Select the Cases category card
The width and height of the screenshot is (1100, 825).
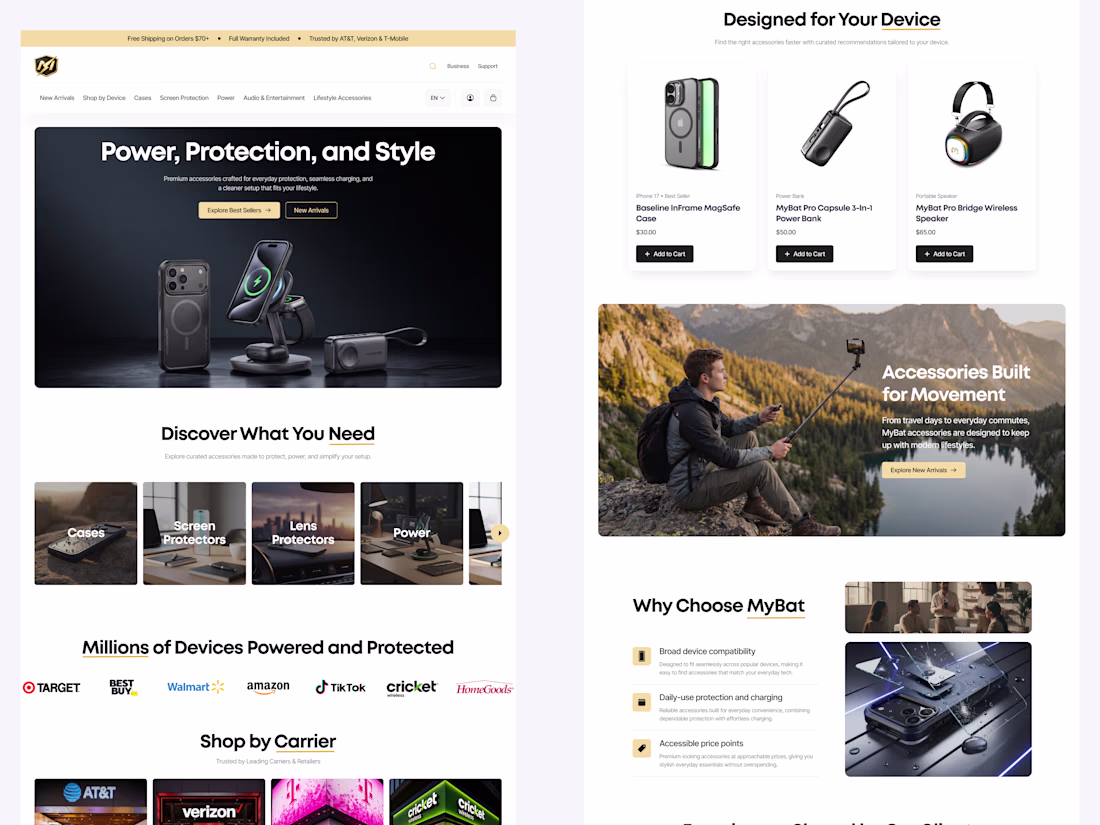(x=86, y=533)
